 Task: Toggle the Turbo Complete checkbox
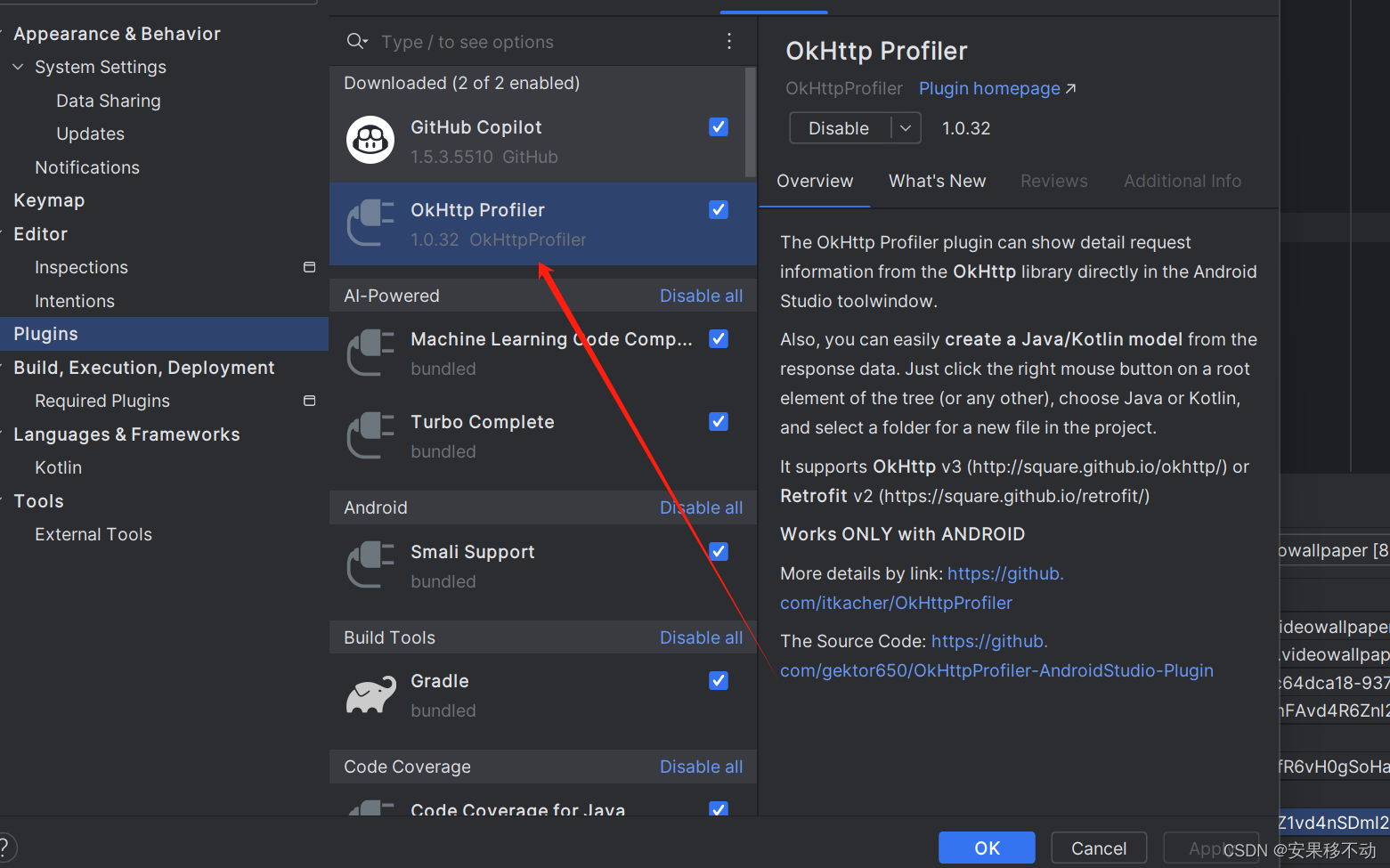tap(719, 421)
